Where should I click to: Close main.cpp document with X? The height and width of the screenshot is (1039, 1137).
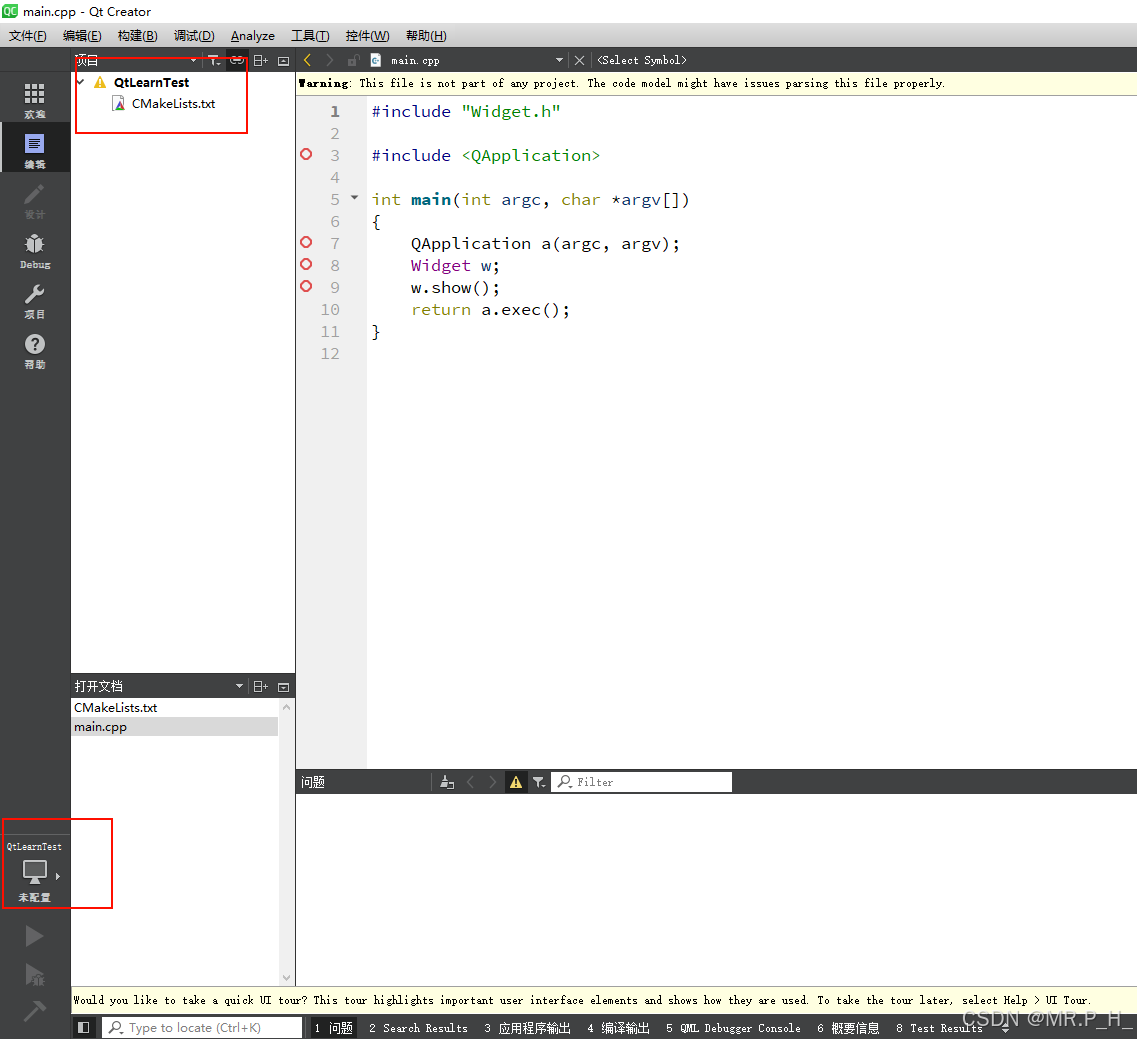point(579,60)
